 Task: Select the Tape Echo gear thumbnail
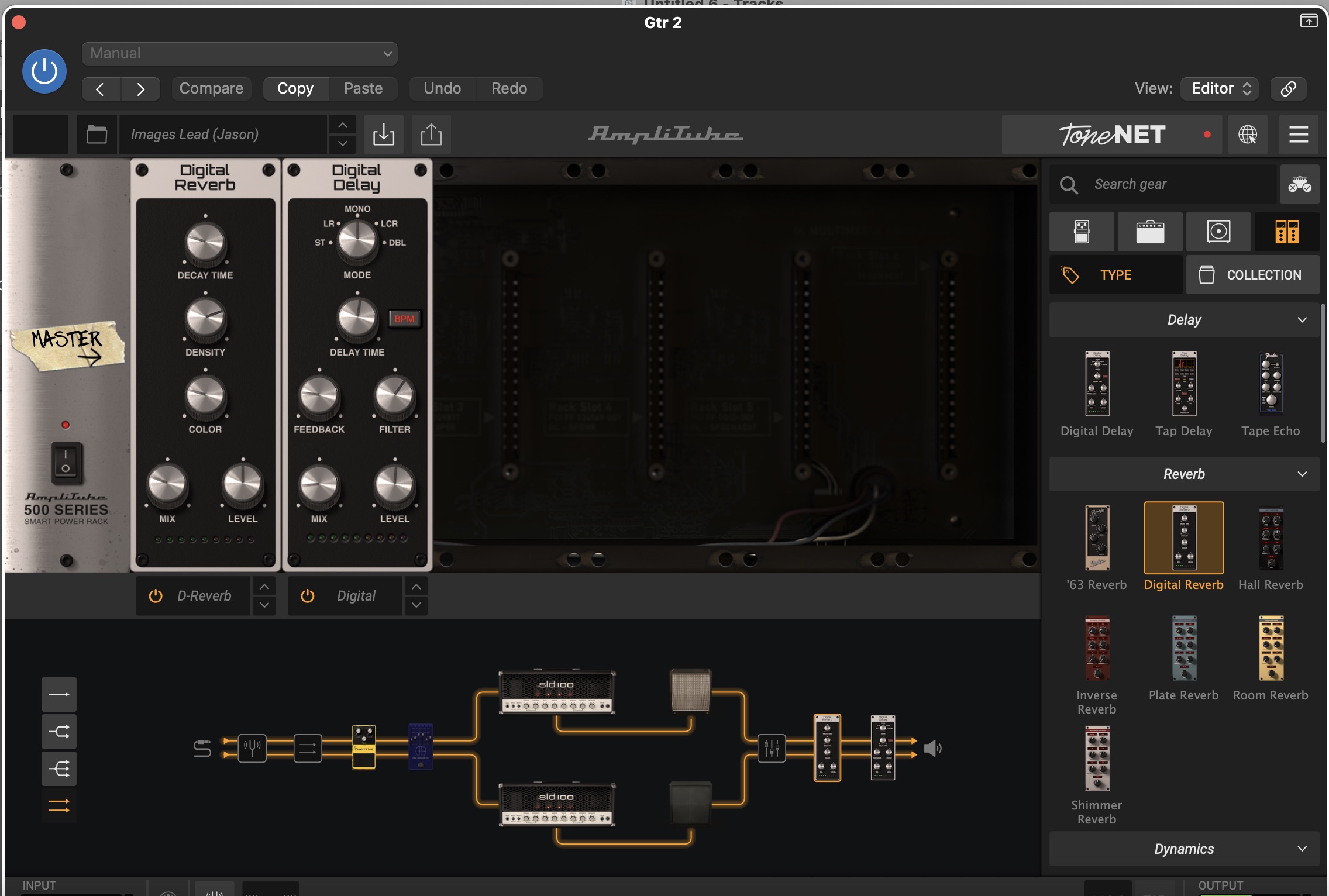[1271, 382]
